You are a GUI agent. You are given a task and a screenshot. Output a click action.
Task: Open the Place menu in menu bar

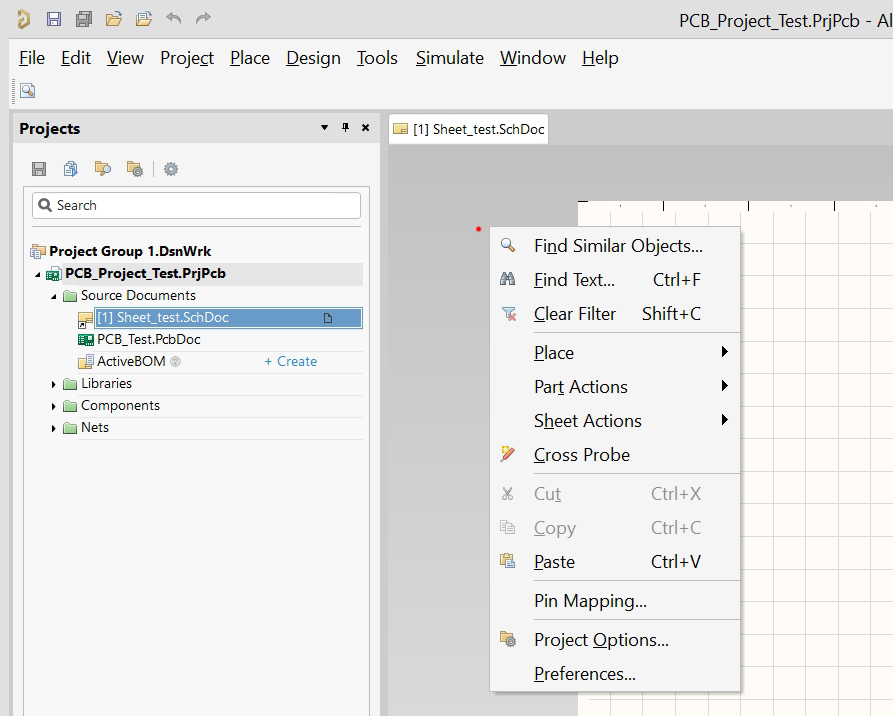[x=250, y=58]
